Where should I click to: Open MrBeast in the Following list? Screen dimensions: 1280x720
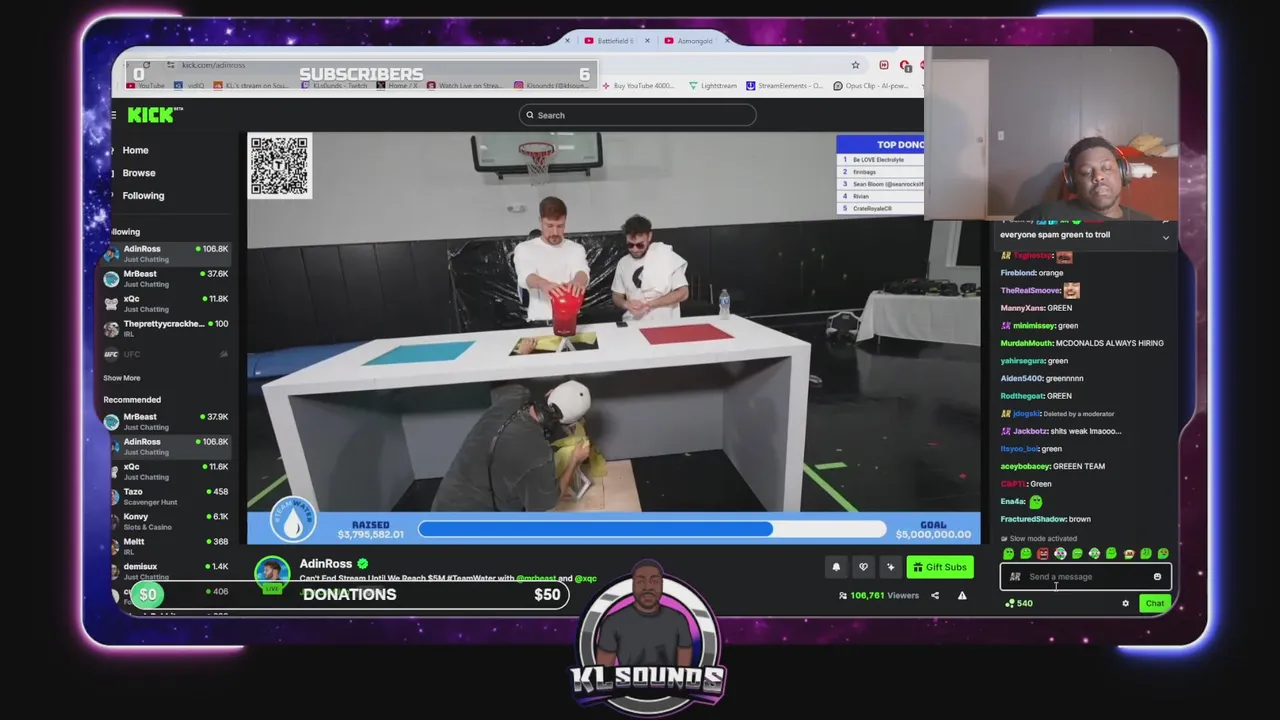pyautogui.click(x=167, y=278)
